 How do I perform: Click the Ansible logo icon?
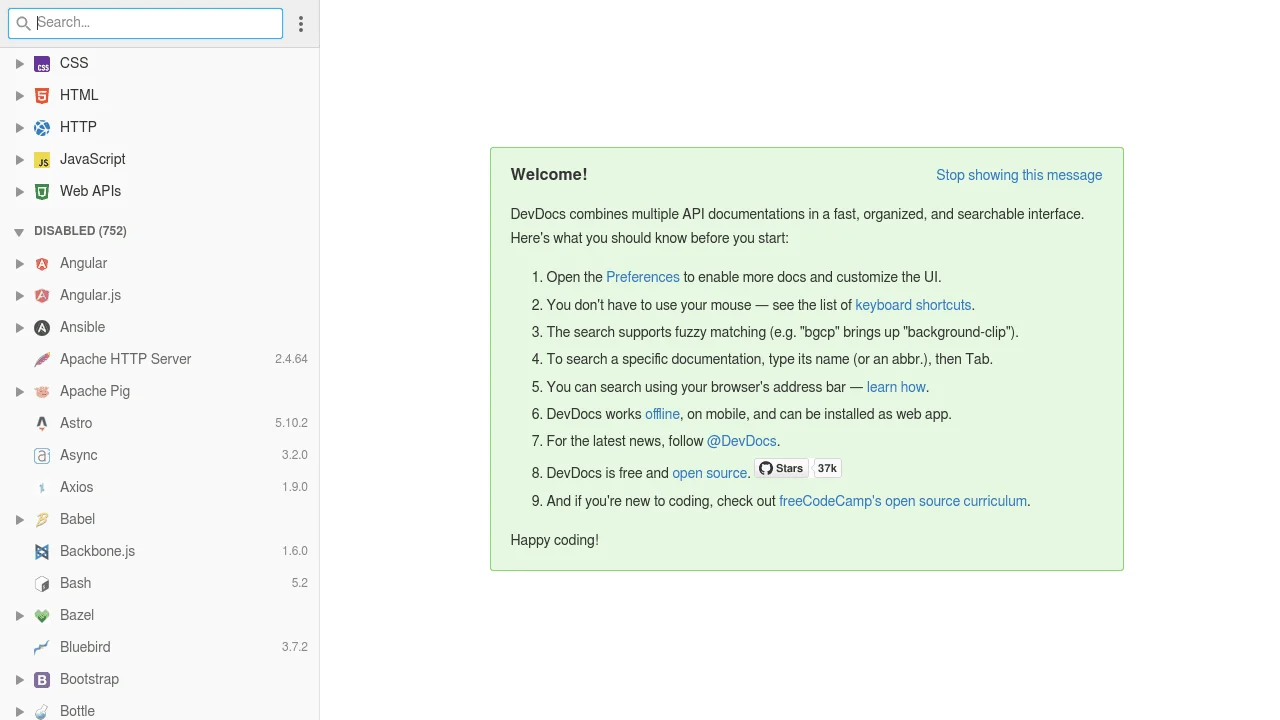click(x=42, y=328)
